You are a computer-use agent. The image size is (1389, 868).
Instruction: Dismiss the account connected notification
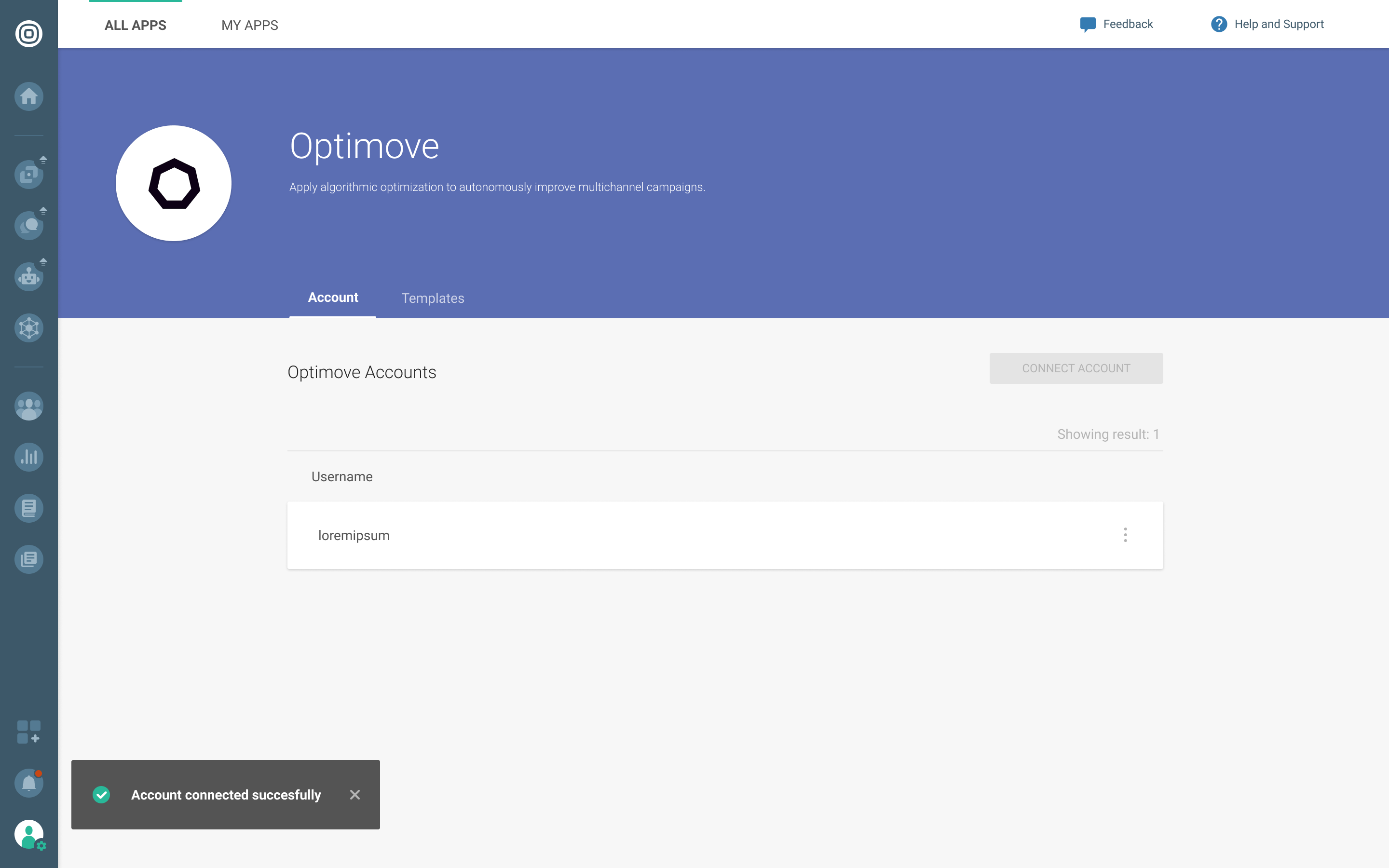(x=354, y=795)
